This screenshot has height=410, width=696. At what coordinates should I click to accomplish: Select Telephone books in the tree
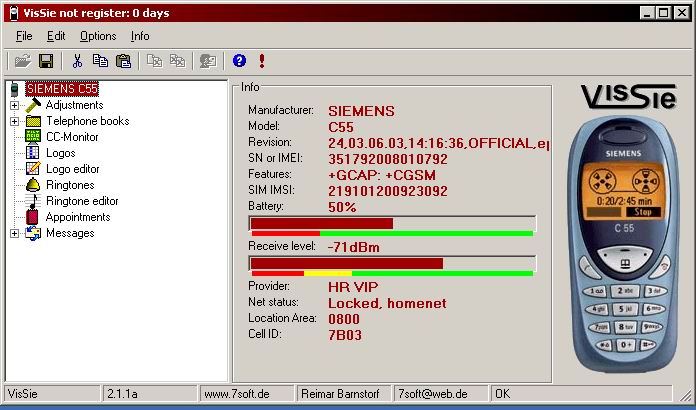click(x=88, y=121)
